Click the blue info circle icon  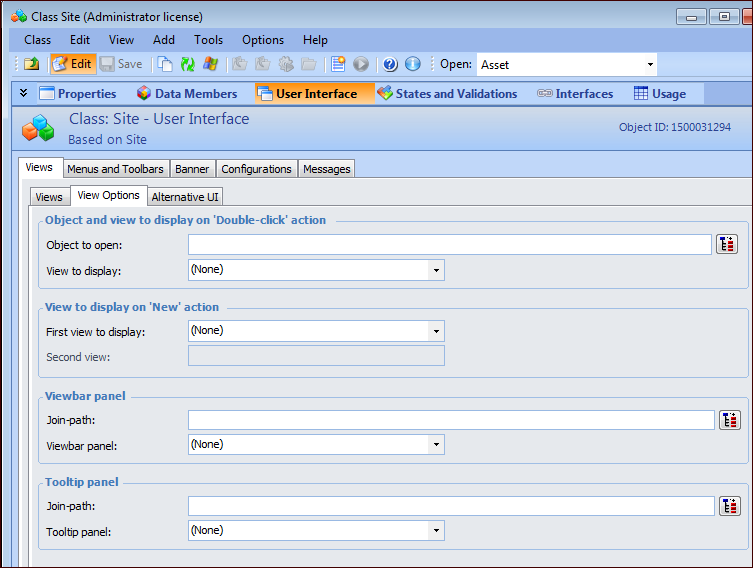click(412, 64)
